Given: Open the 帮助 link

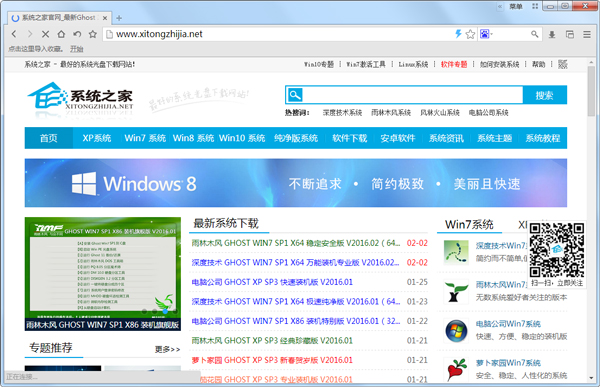Looking at the screenshot, I should point(538,64).
